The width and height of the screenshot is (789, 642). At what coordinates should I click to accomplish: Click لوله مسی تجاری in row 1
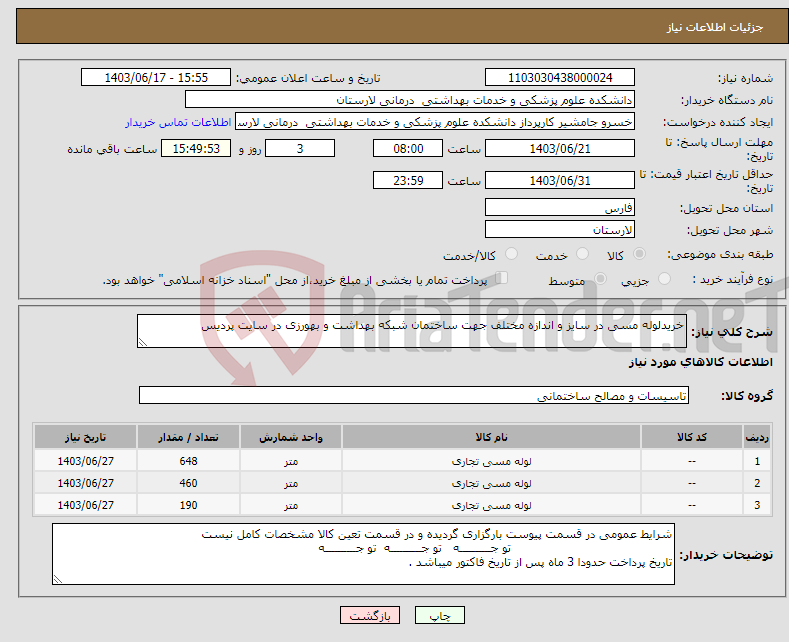pyautogui.click(x=491, y=461)
